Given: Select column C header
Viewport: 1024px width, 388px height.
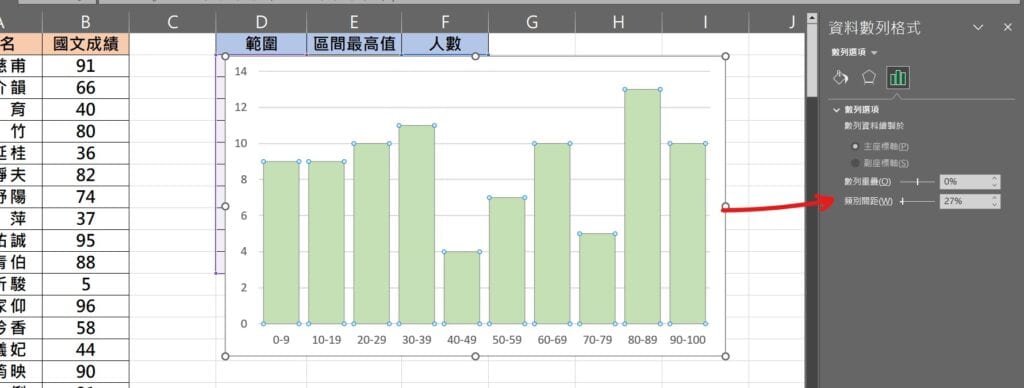Looking at the screenshot, I should (172, 23).
